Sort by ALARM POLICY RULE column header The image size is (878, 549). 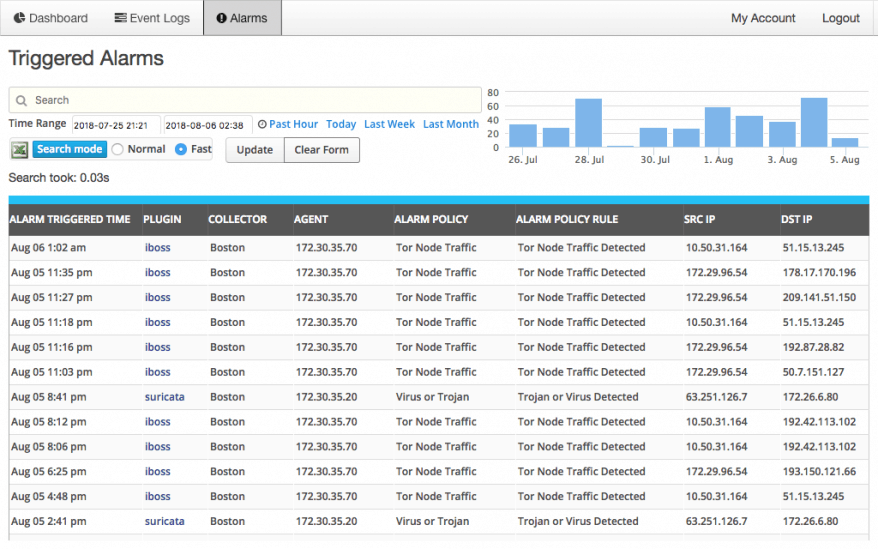click(x=567, y=220)
